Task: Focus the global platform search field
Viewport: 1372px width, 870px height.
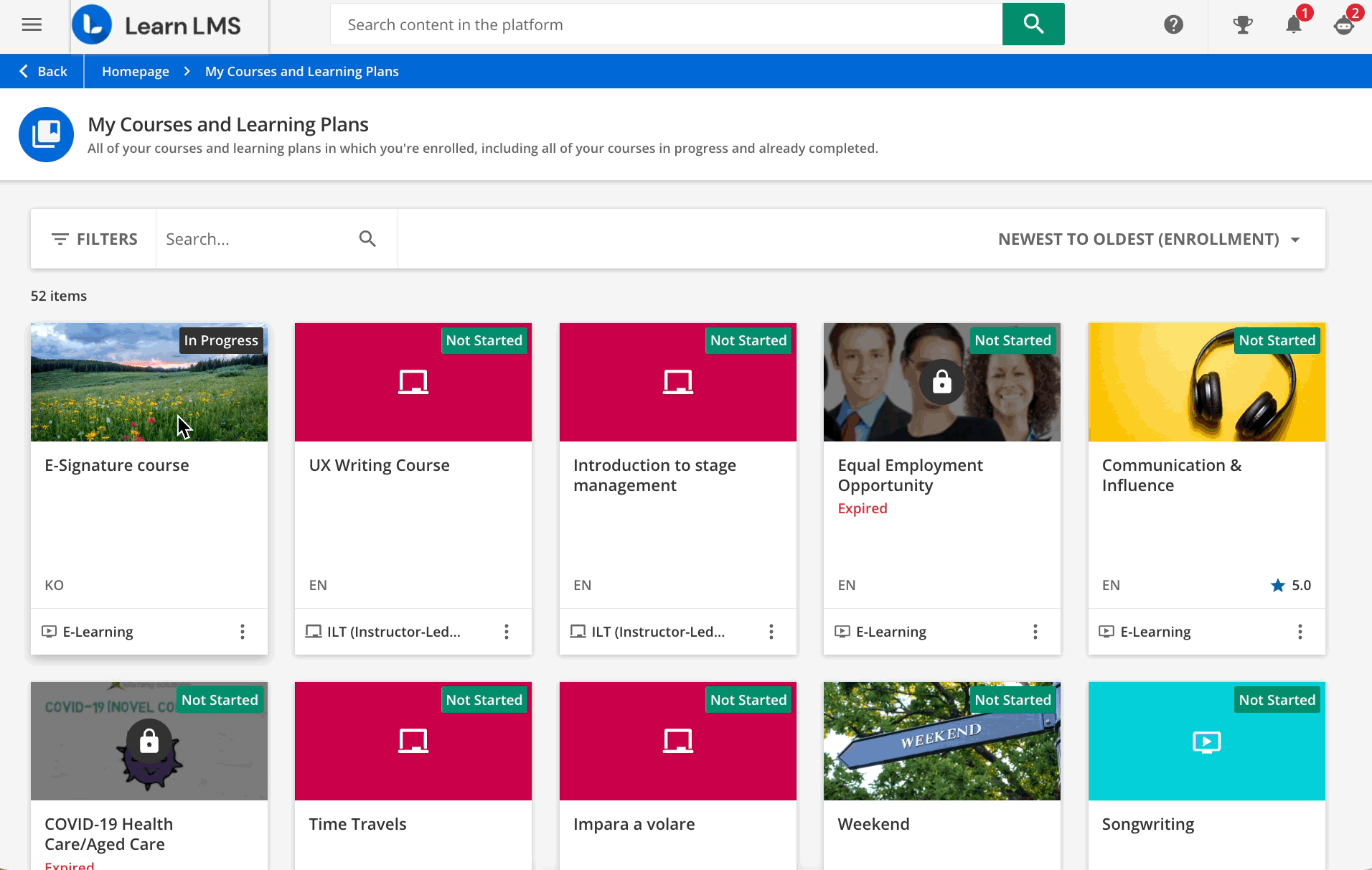Action: click(x=667, y=24)
